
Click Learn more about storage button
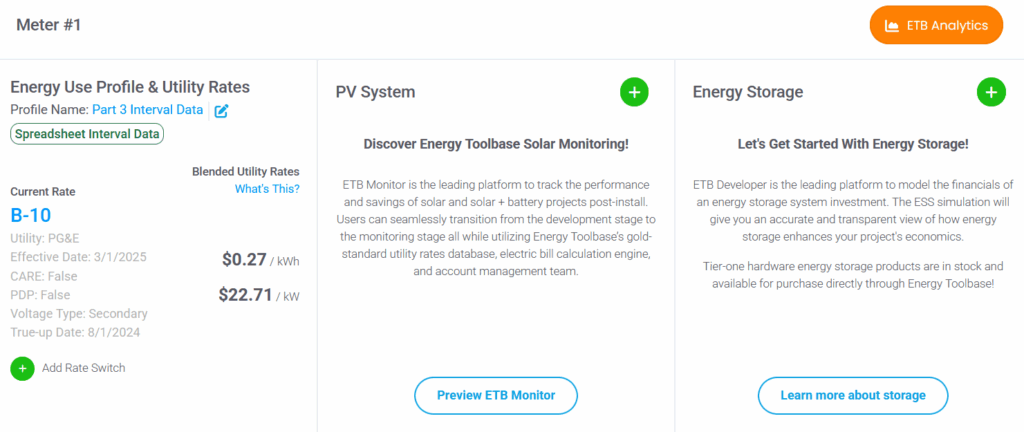tap(853, 395)
